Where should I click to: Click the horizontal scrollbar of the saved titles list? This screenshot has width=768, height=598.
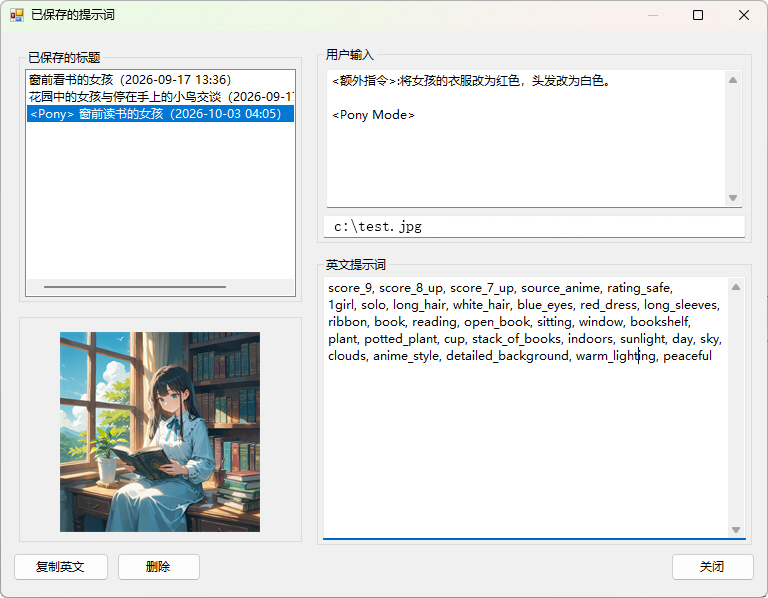point(135,287)
